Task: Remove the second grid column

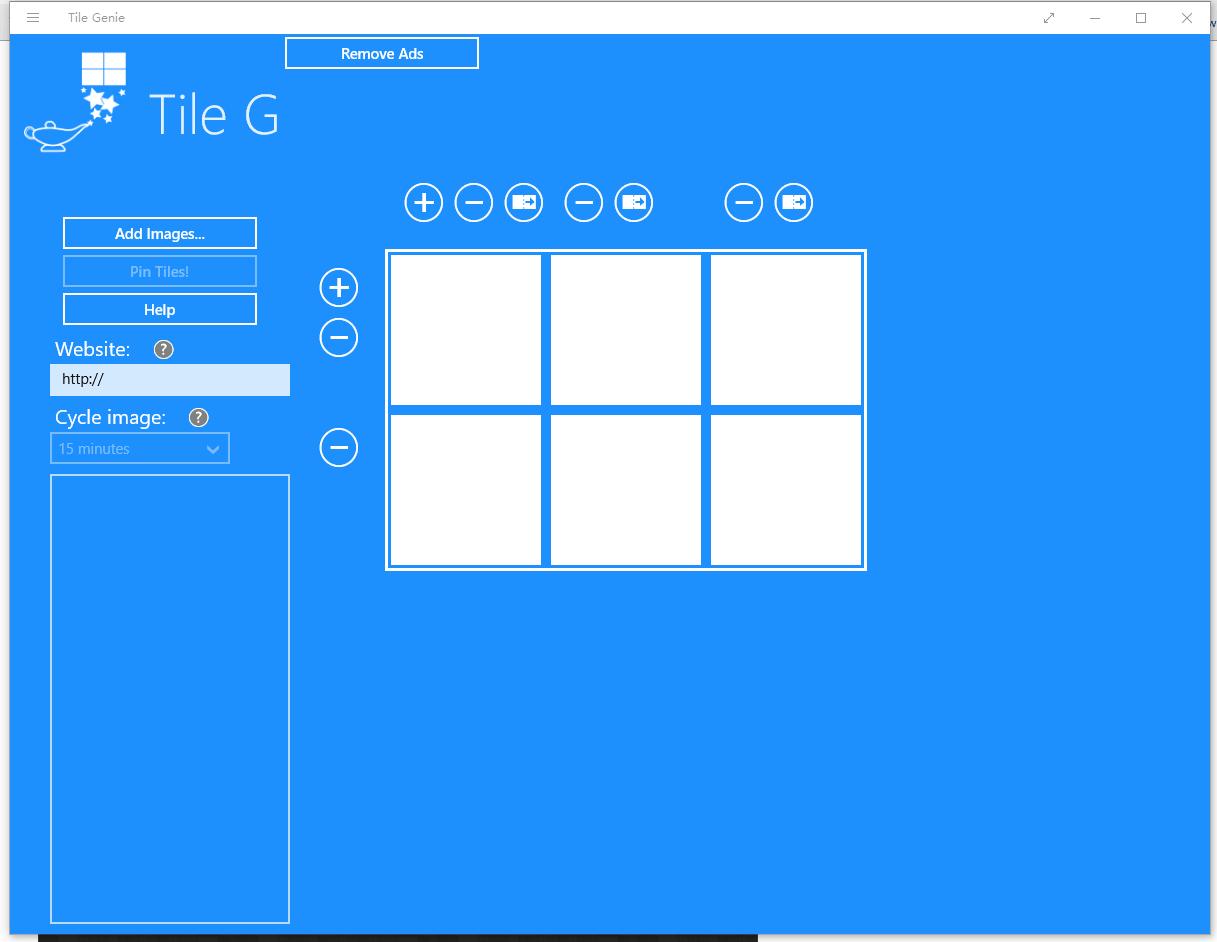Action: (x=583, y=202)
